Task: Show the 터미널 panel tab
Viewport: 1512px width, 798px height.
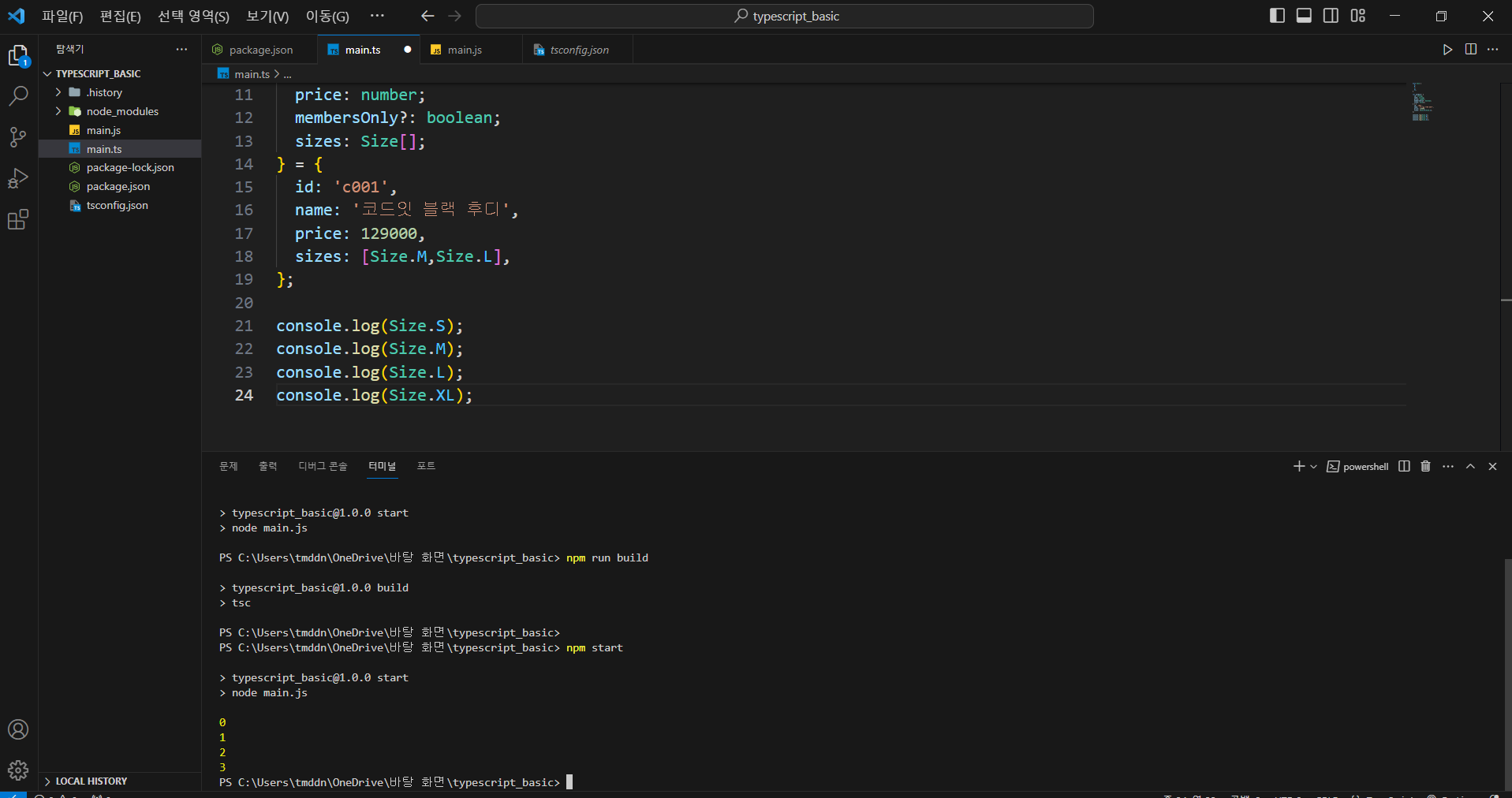Action: click(x=383, y=466)
